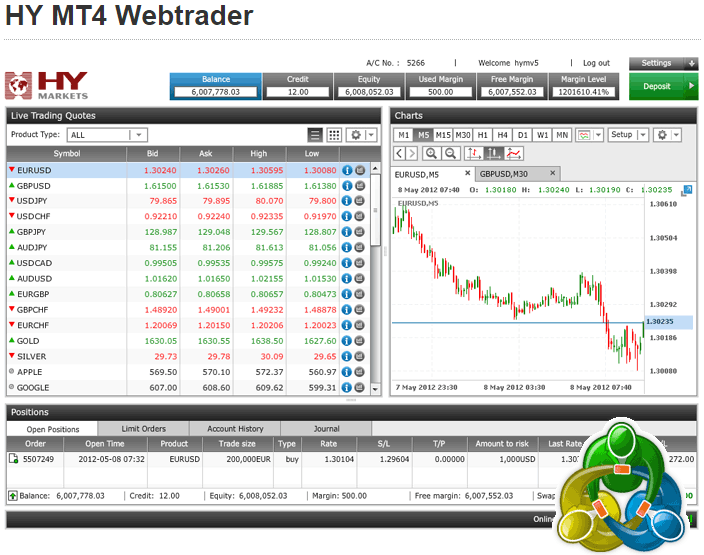The height and width of the screenshot is (555, 704).
Task: Open the Journal tab
Action: click(326, 429)
